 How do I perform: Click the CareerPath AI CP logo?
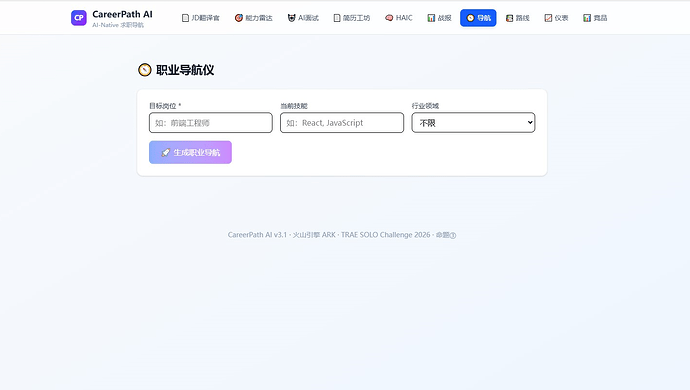[x=79, y=18]
